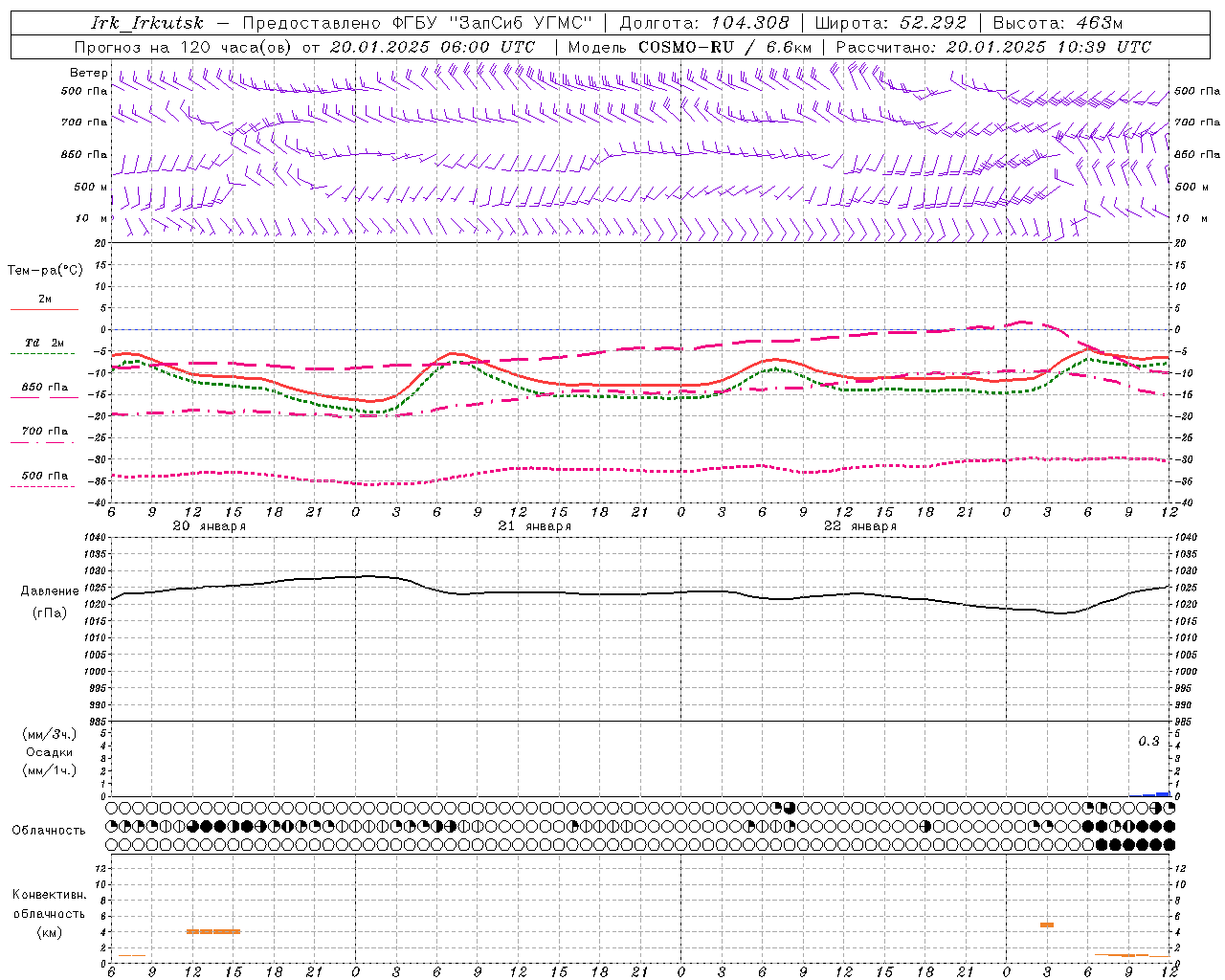Click the short orange convective bar at 5 km
Screen dimensions: 1225x980
[1047, 924]
